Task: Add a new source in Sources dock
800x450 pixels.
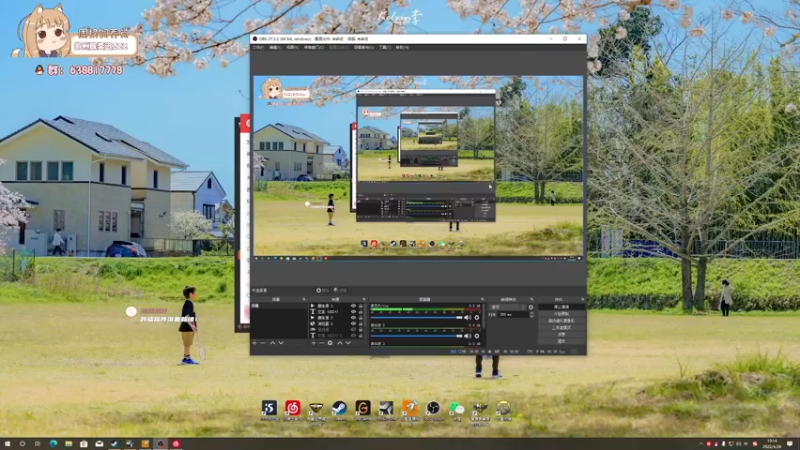Action: (314, 343)
